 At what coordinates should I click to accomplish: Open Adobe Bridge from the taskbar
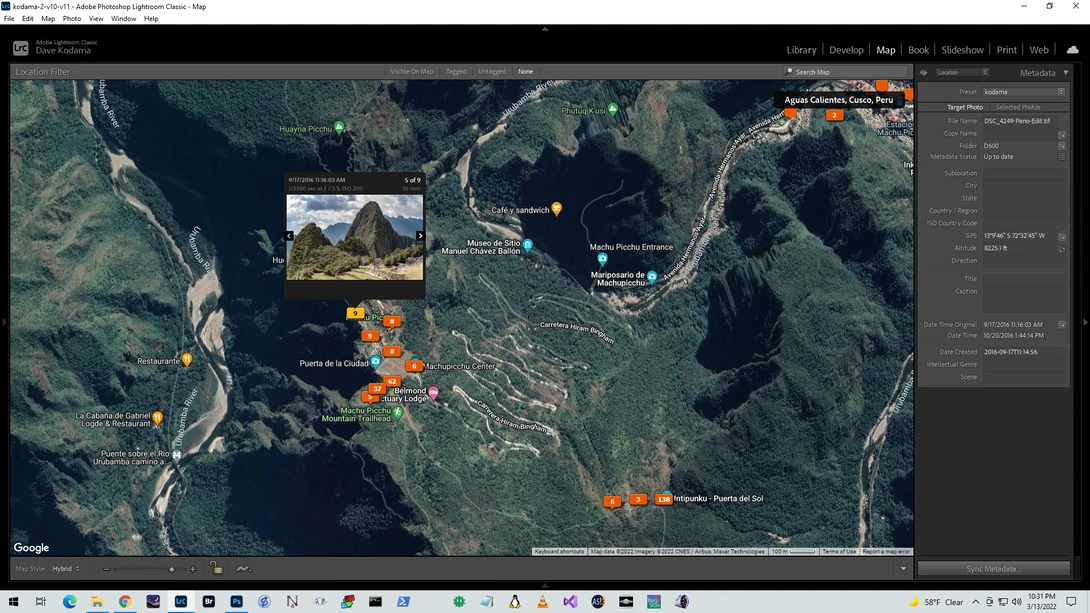click(209, 601)
